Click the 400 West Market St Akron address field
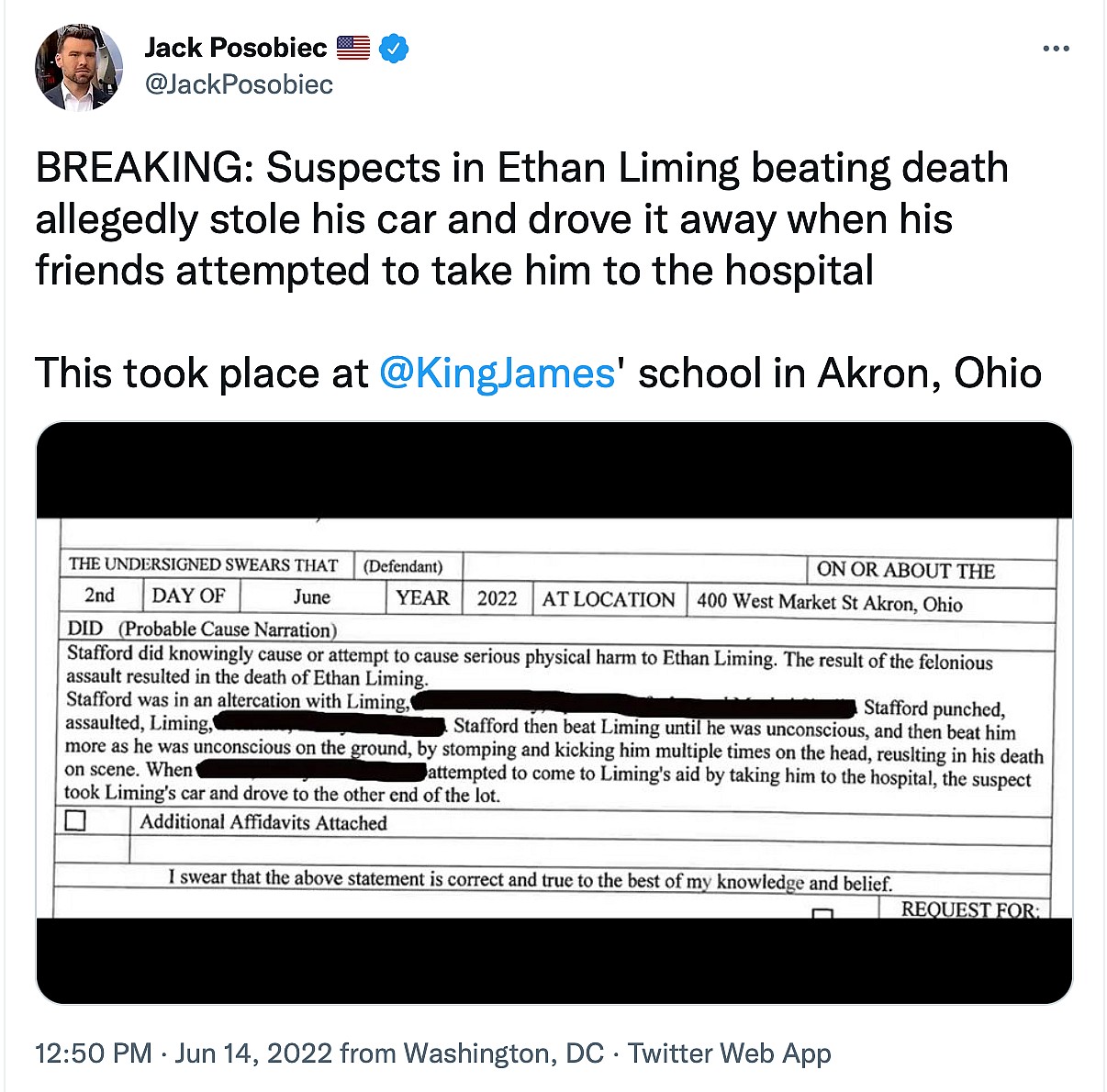Viewport: 1107px width, 1092px height. 829,603
